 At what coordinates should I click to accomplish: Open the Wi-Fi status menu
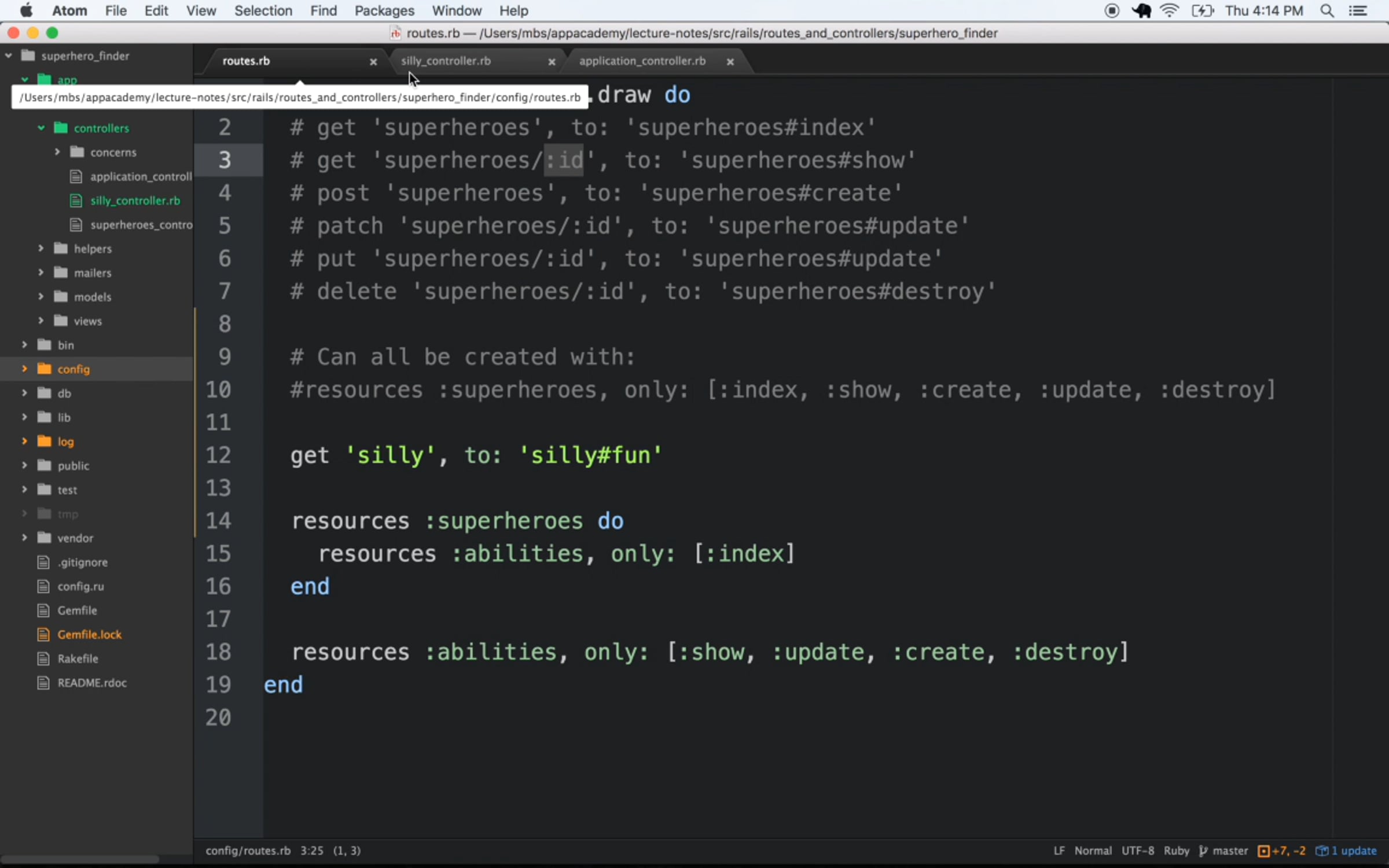[x=1170, y=10]
